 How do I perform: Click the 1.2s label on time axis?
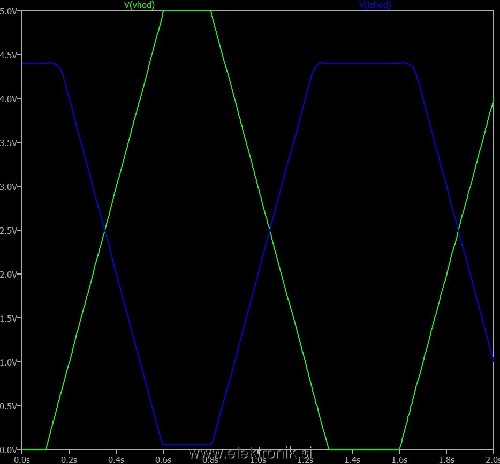click(x=305, y=460)
